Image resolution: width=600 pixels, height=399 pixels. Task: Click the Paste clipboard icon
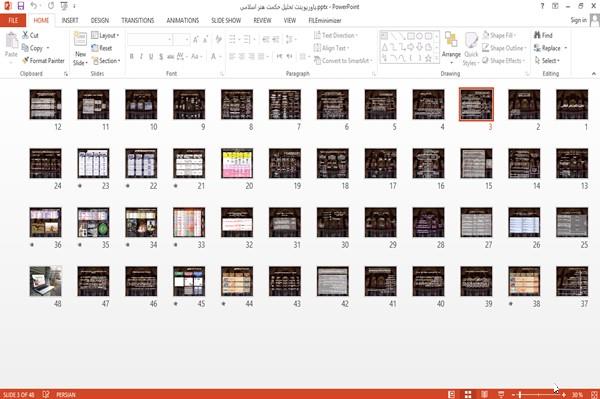point(11,41)
